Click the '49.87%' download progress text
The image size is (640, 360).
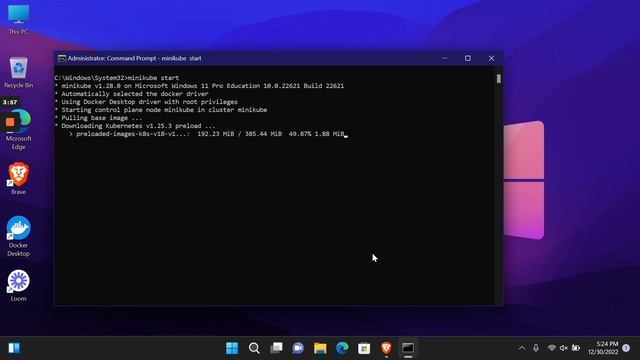300,134
